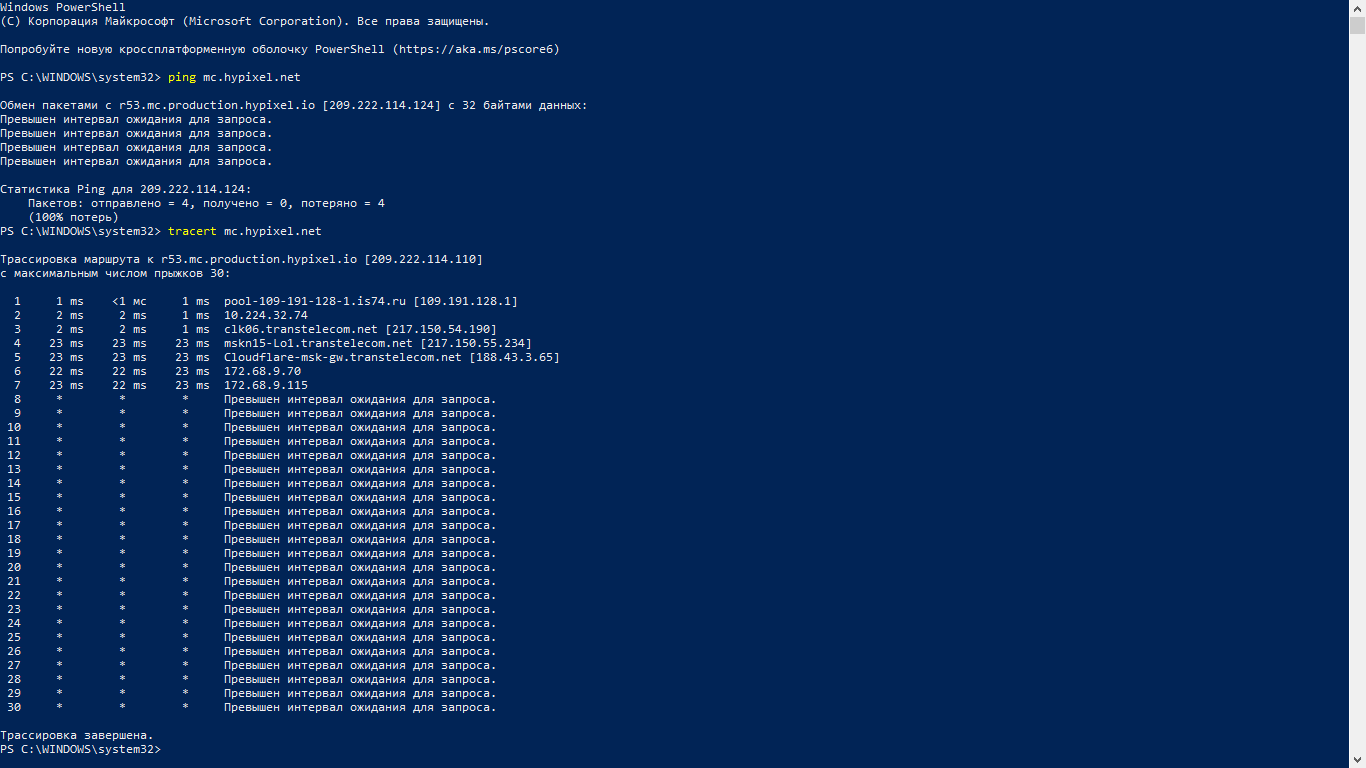The image size is (1366, 768).
Task: Click 'Трассировка завершена.' text
Action: (77, 735)
